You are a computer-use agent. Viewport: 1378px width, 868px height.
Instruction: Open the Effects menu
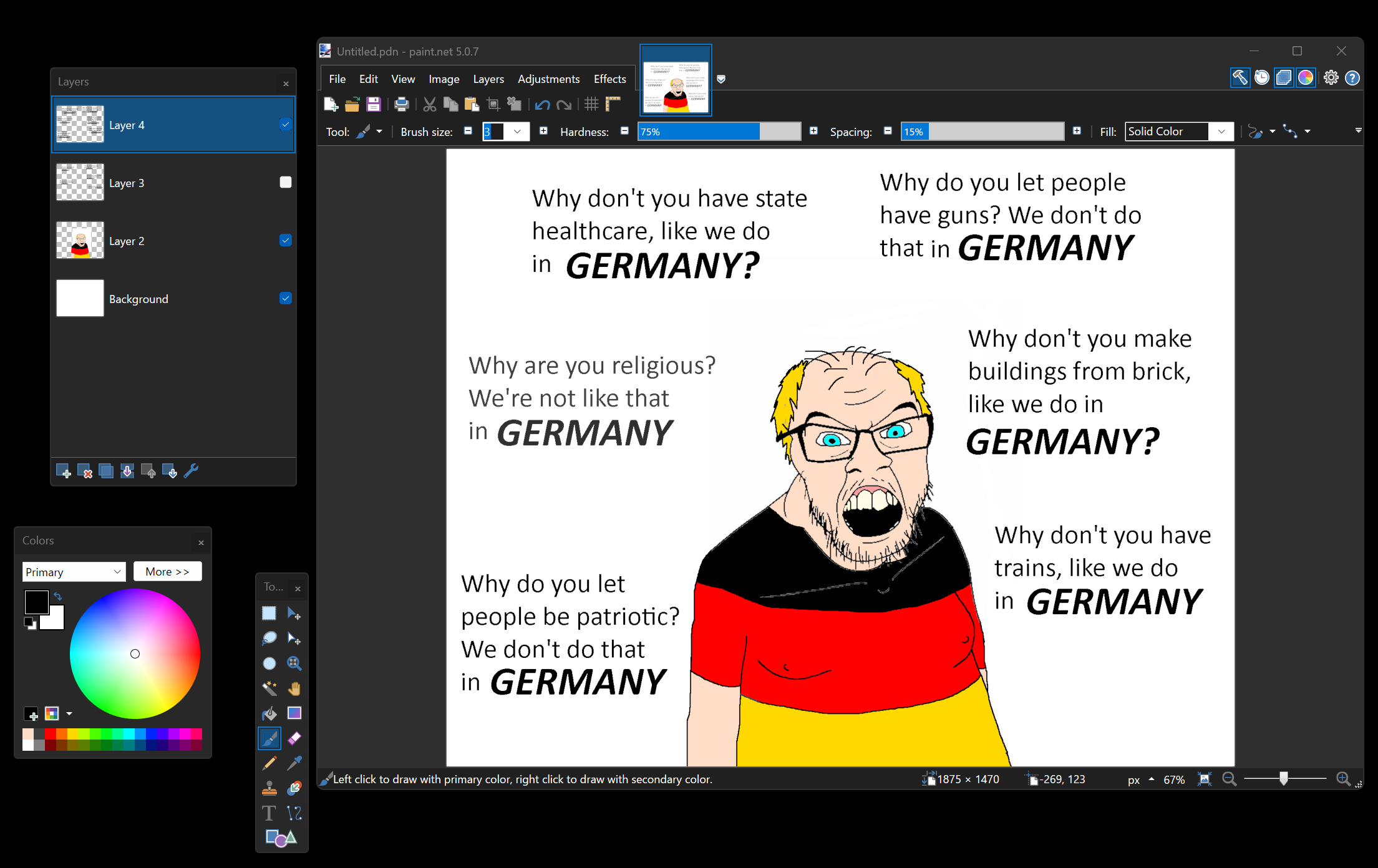609,79
